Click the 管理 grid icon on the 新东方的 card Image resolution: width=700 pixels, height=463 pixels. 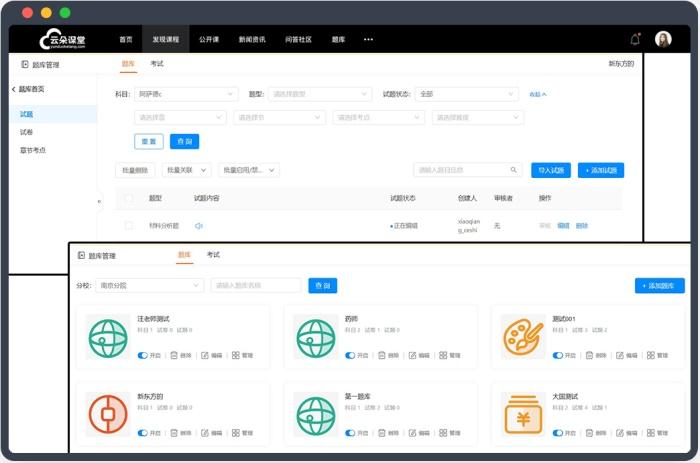click(236, 433)
